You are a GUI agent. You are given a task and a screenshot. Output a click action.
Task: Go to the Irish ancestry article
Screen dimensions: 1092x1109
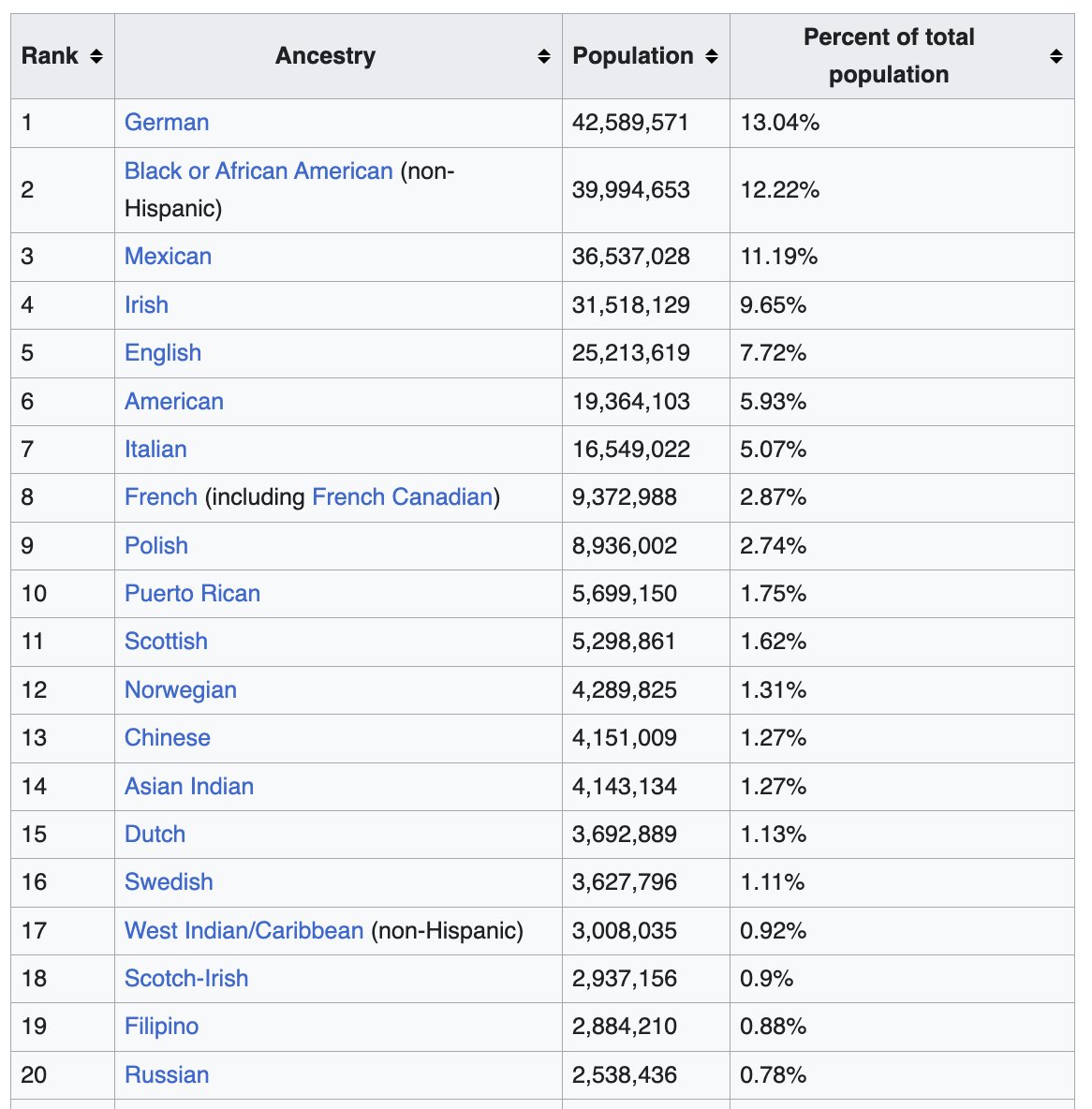click(x=146, y=305)
